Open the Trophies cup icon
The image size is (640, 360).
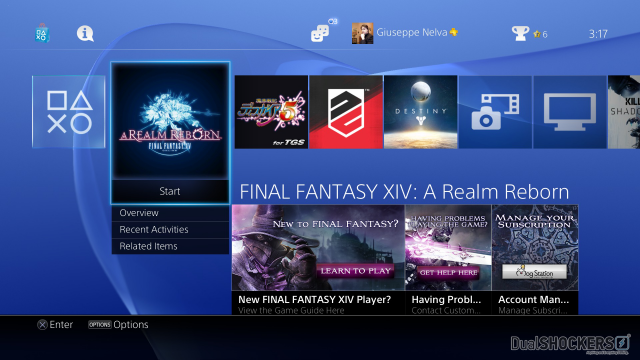(x=520, y=33)
